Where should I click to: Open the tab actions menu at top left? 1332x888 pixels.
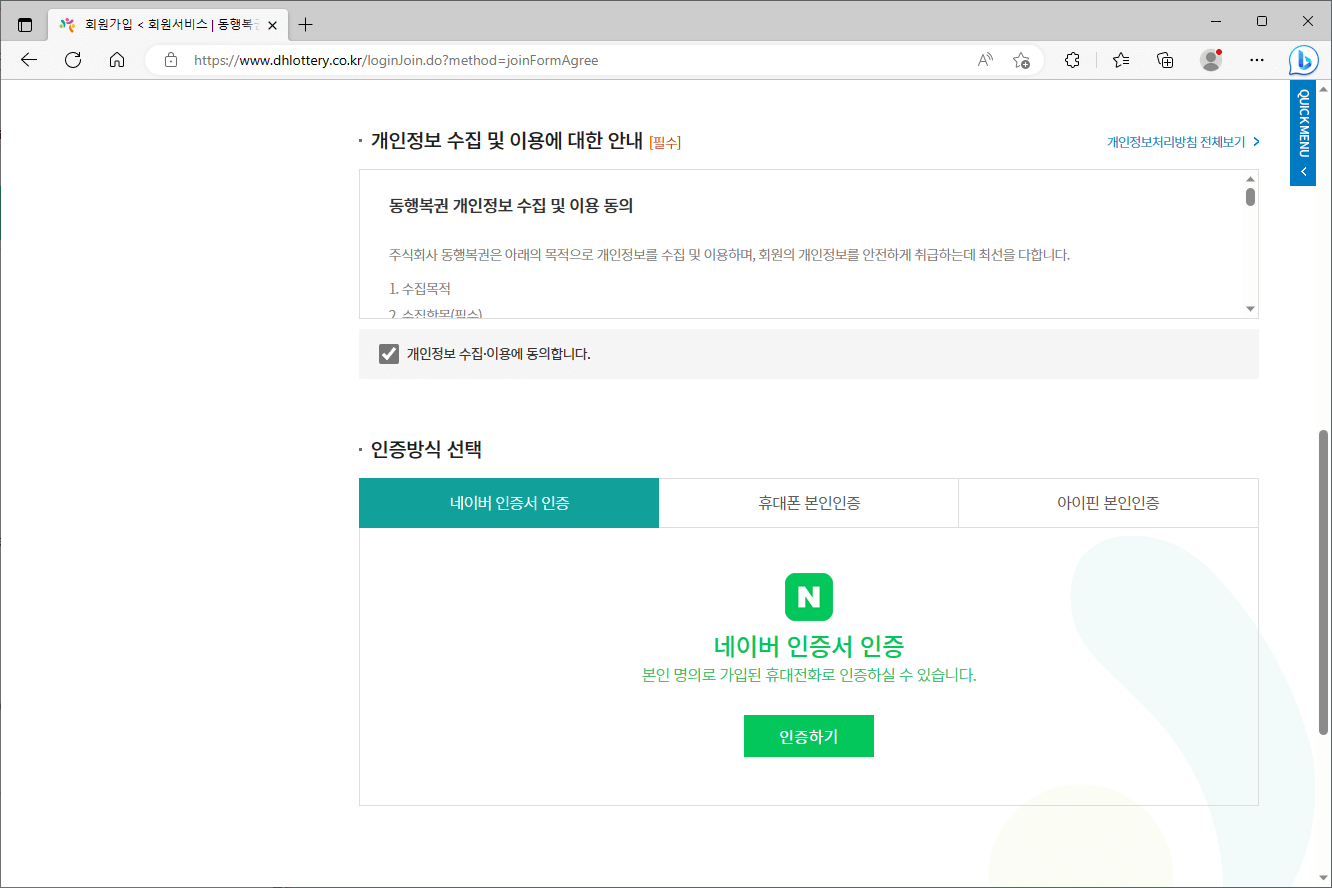(x=24, y=24)
